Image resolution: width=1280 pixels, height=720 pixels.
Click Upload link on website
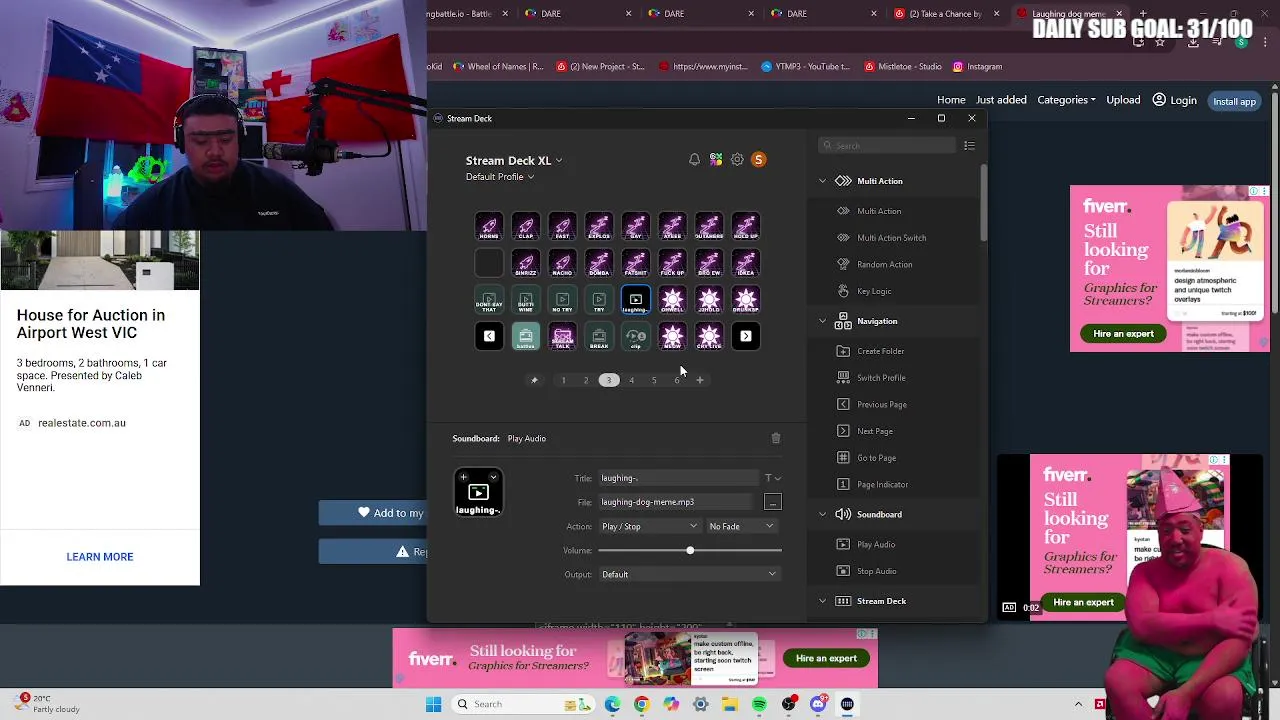coord(1123,100)
